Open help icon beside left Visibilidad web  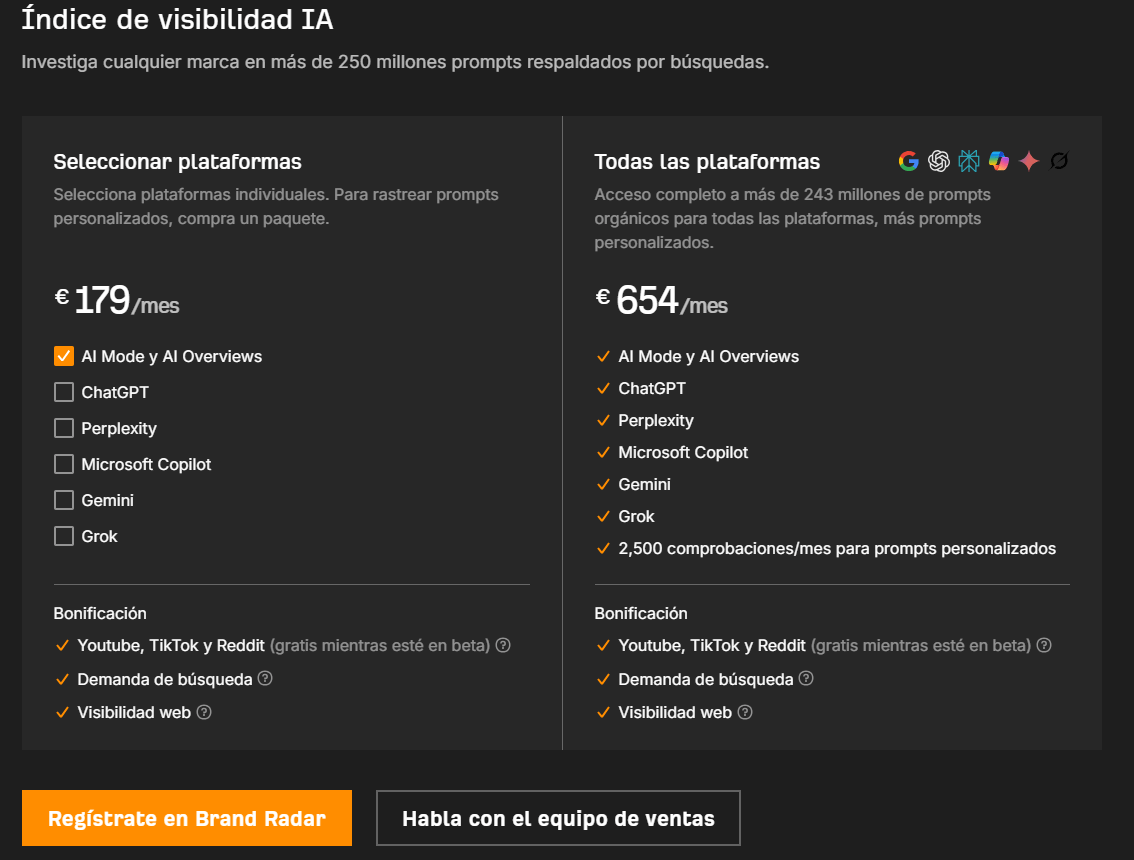point(204,712)
